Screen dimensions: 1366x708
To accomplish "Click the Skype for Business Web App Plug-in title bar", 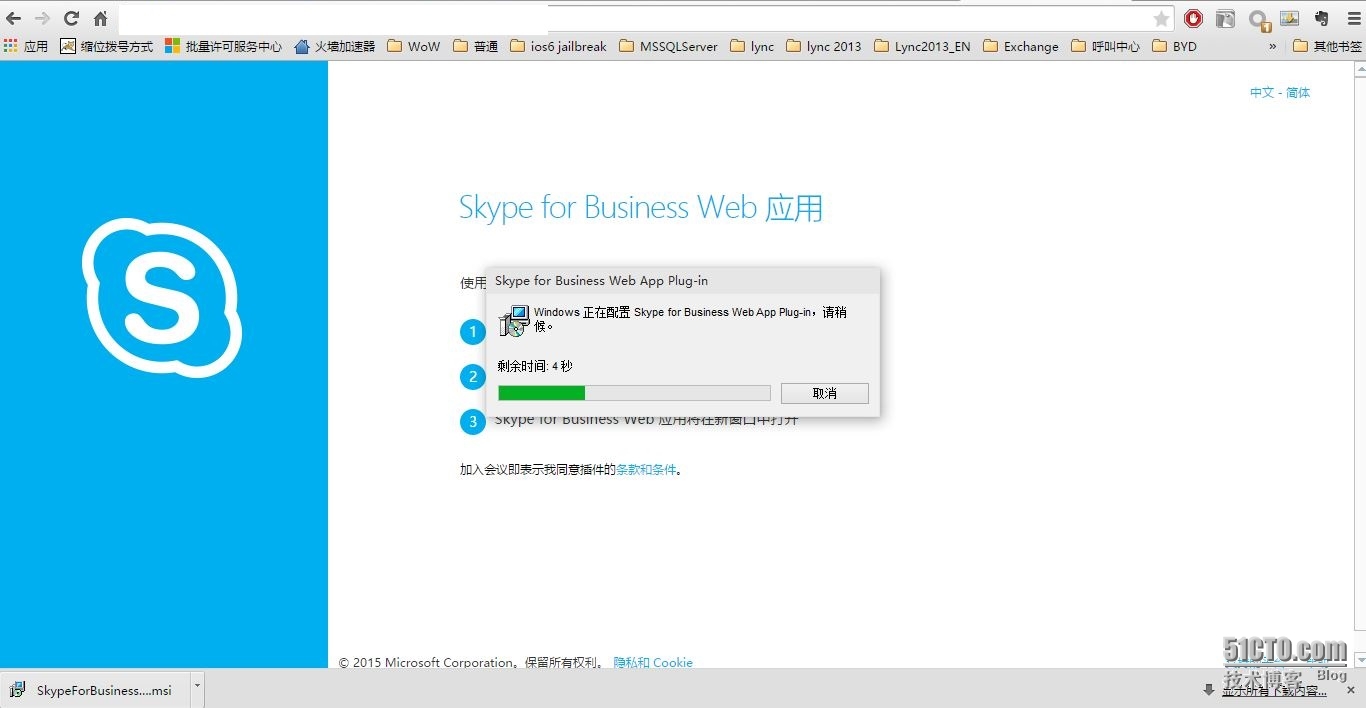I will [x=683, y=281].
